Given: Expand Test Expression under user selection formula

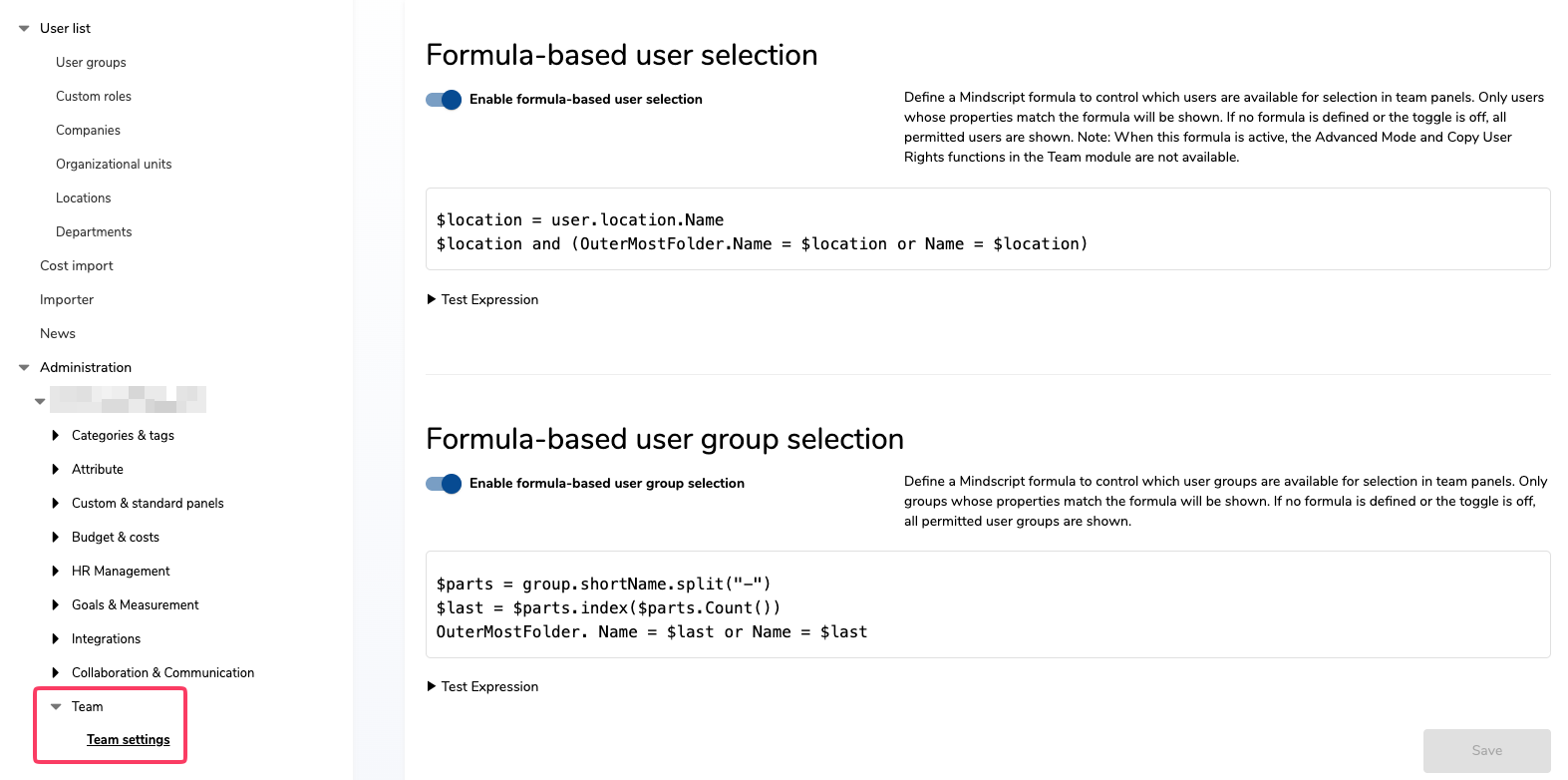Looking at the screenshot, I should (482, 300).
